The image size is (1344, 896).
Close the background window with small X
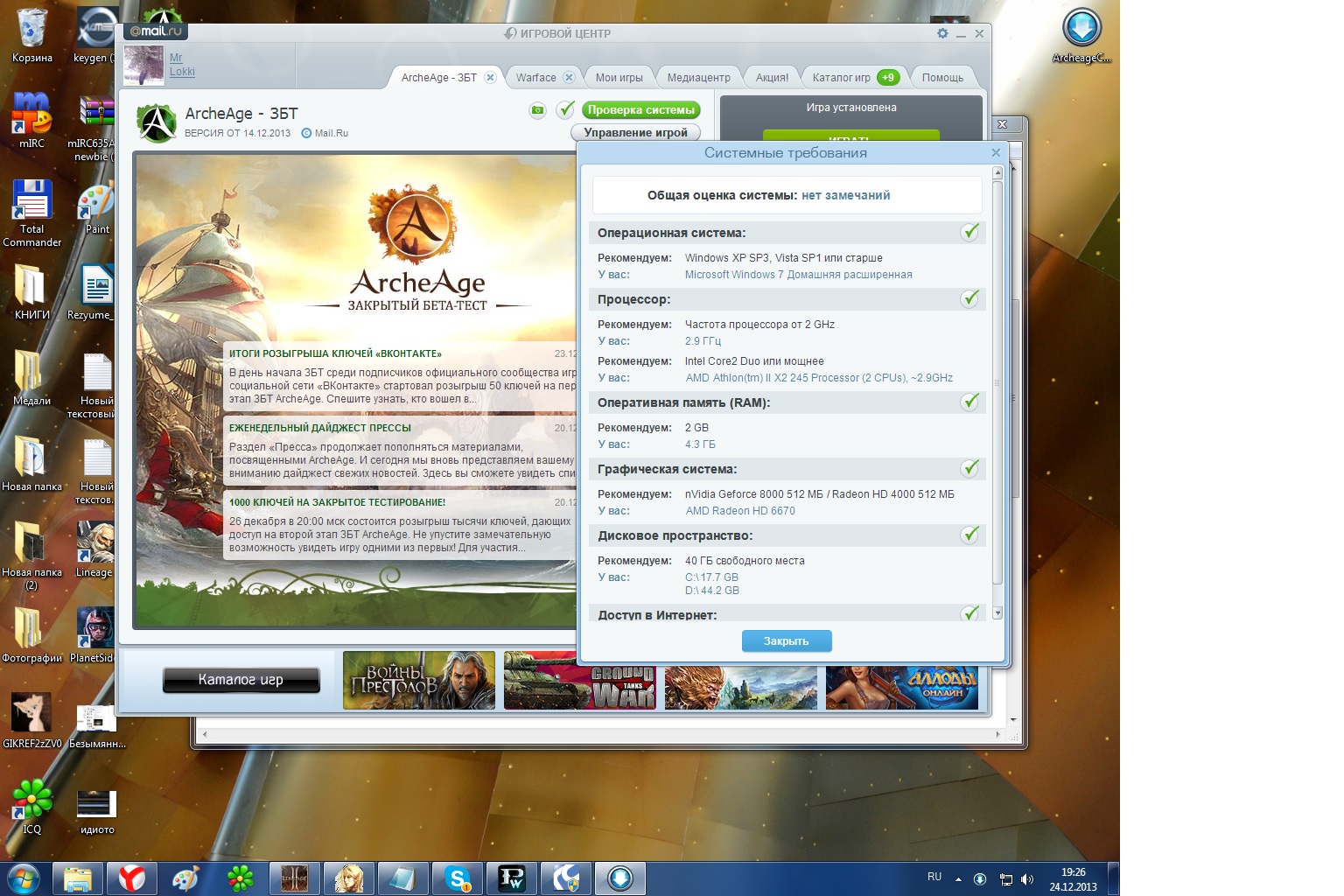(x=1003, y=124)
